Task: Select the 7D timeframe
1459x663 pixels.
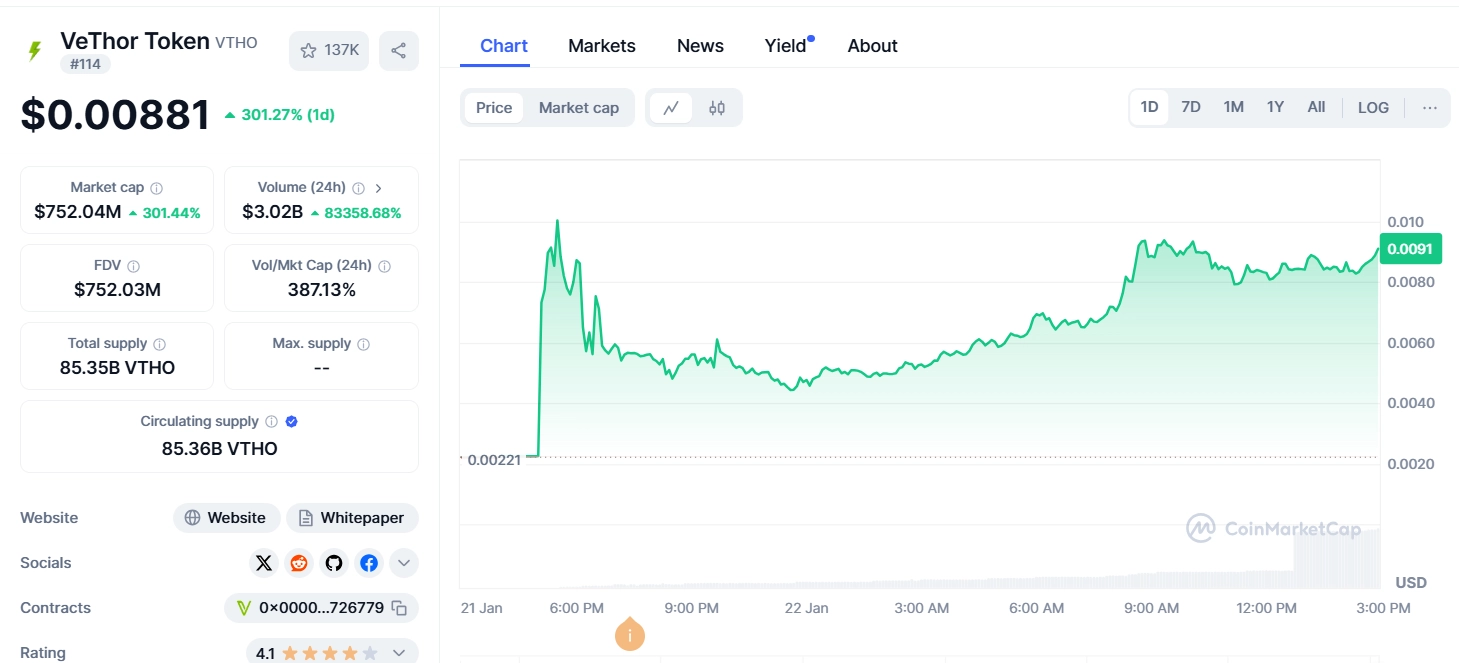Action: (1190, 106)
